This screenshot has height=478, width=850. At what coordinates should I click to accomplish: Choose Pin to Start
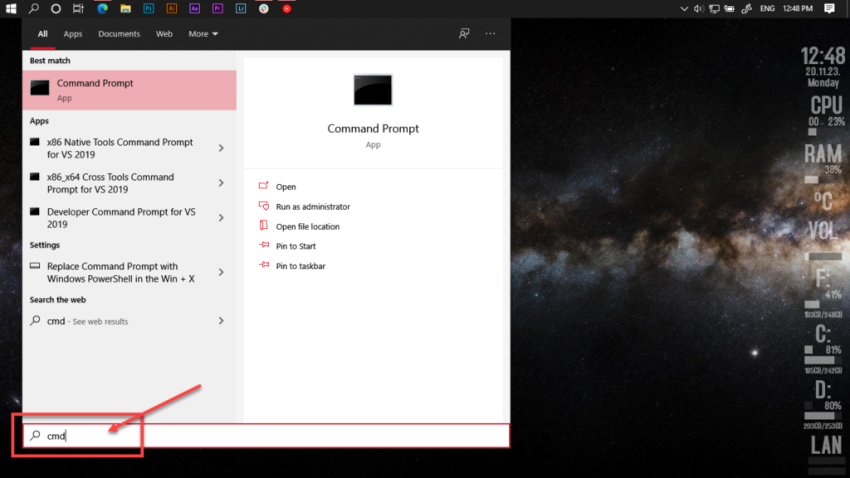pos(295,246)
